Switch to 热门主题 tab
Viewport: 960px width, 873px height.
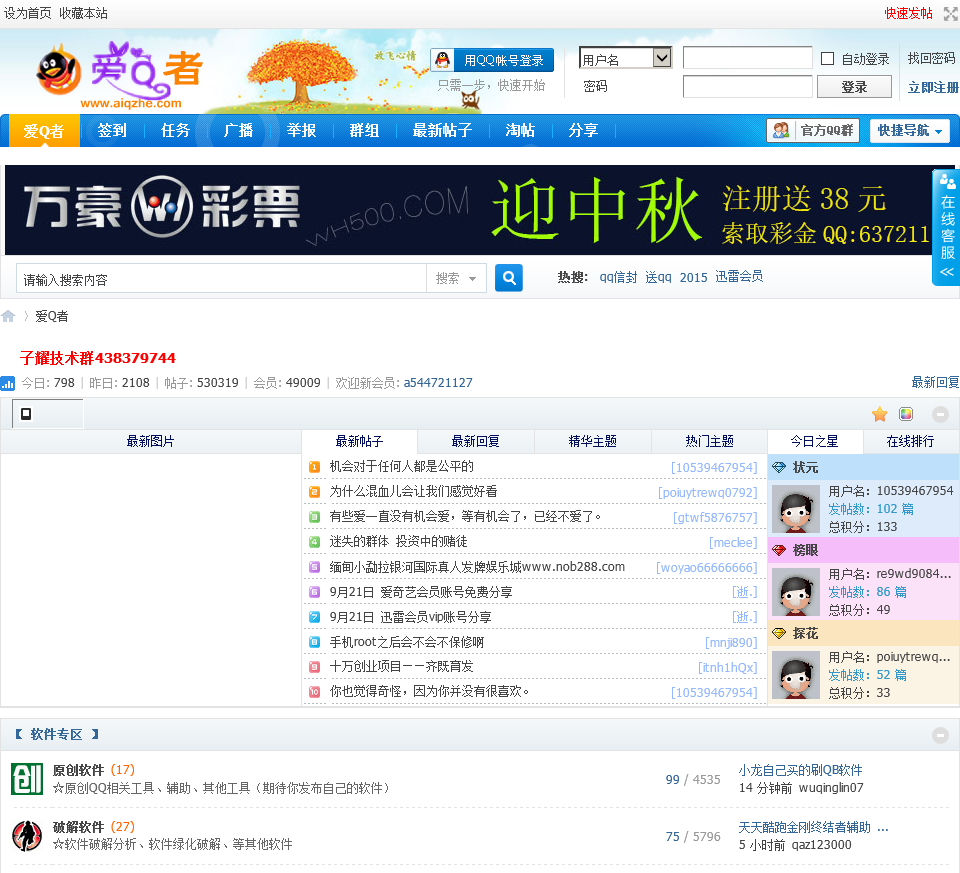pos(710,441)
